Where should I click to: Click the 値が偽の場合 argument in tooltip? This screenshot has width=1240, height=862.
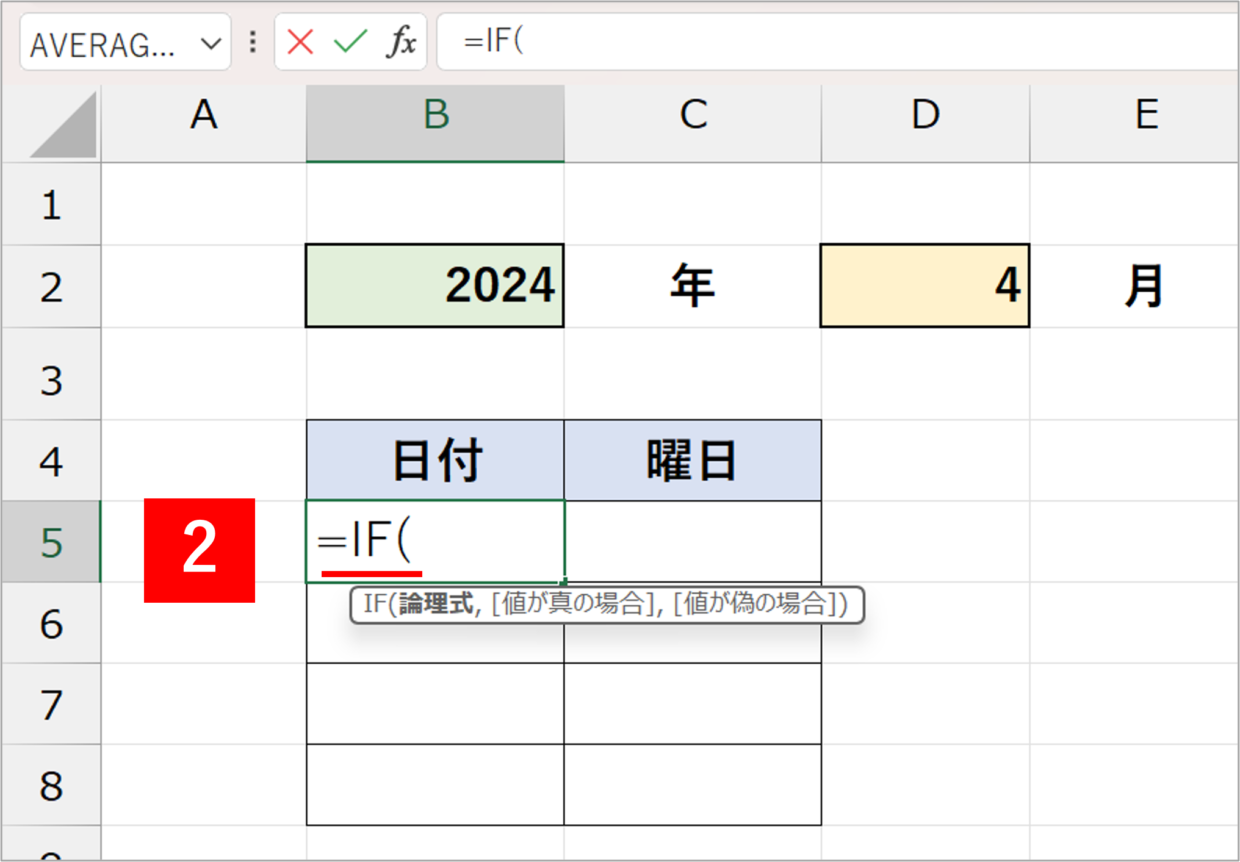[754, 605]
